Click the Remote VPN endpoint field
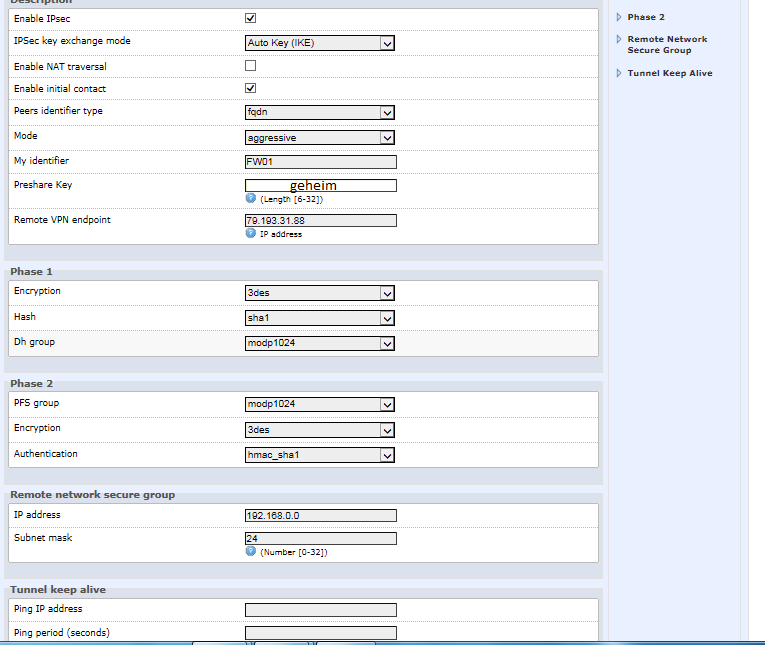 click(320, 221)
